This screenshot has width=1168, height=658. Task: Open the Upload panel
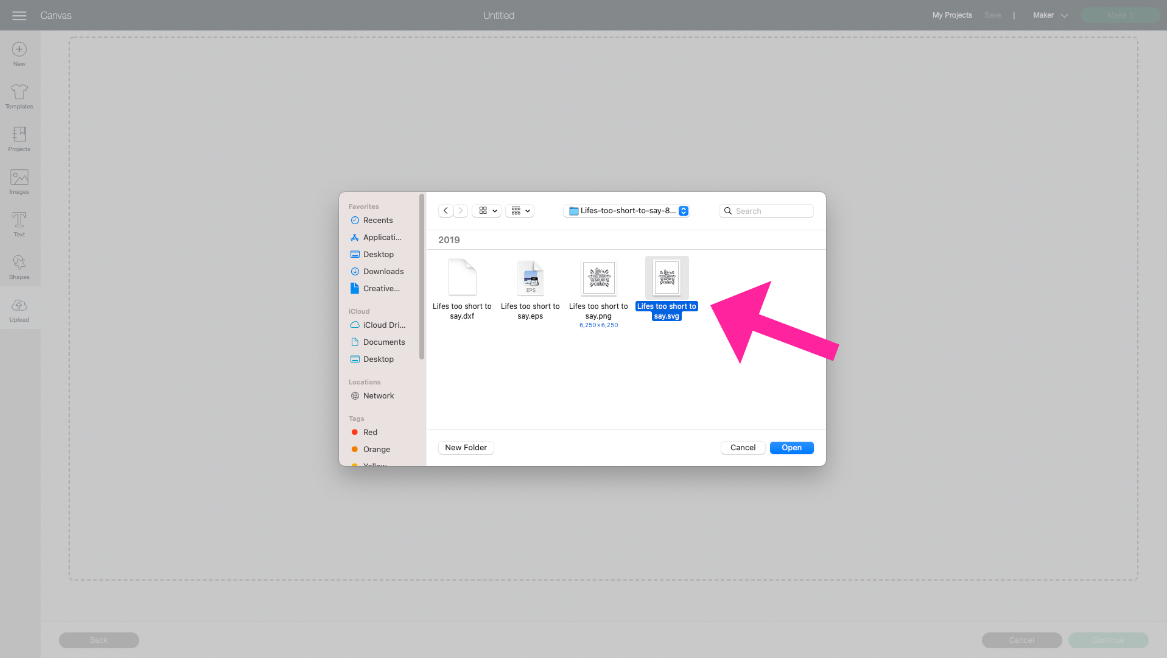point(19,308)
